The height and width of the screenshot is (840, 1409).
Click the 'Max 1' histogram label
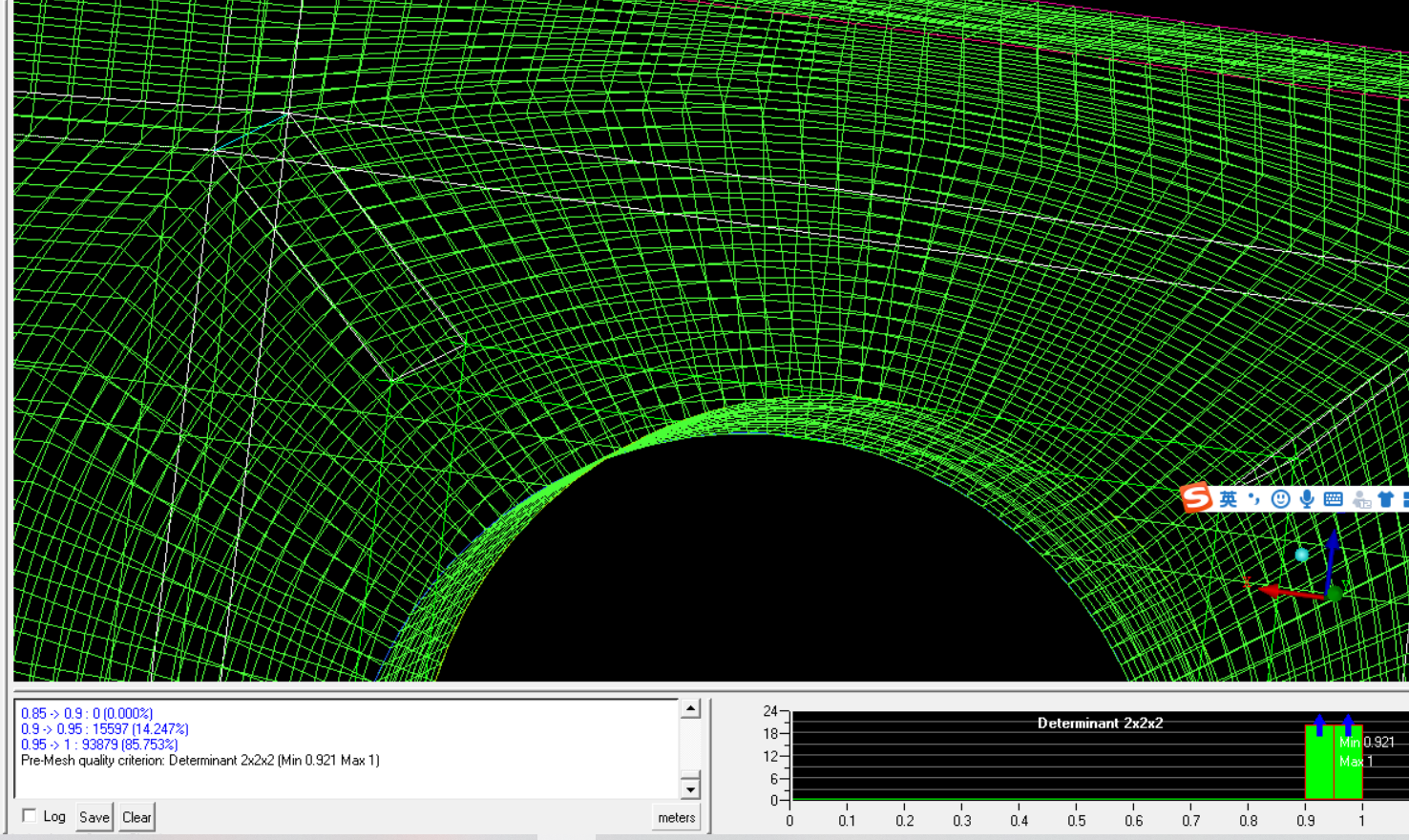(1356, 761)
